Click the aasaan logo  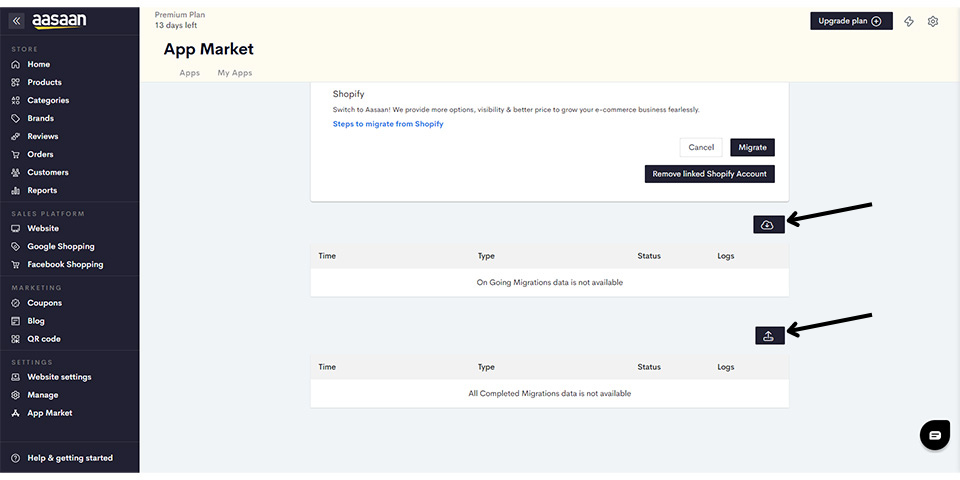click(x=59, y=21)
